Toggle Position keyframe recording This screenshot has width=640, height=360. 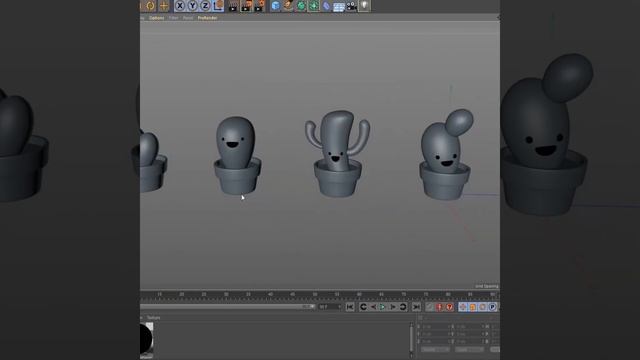pos(462,307)
